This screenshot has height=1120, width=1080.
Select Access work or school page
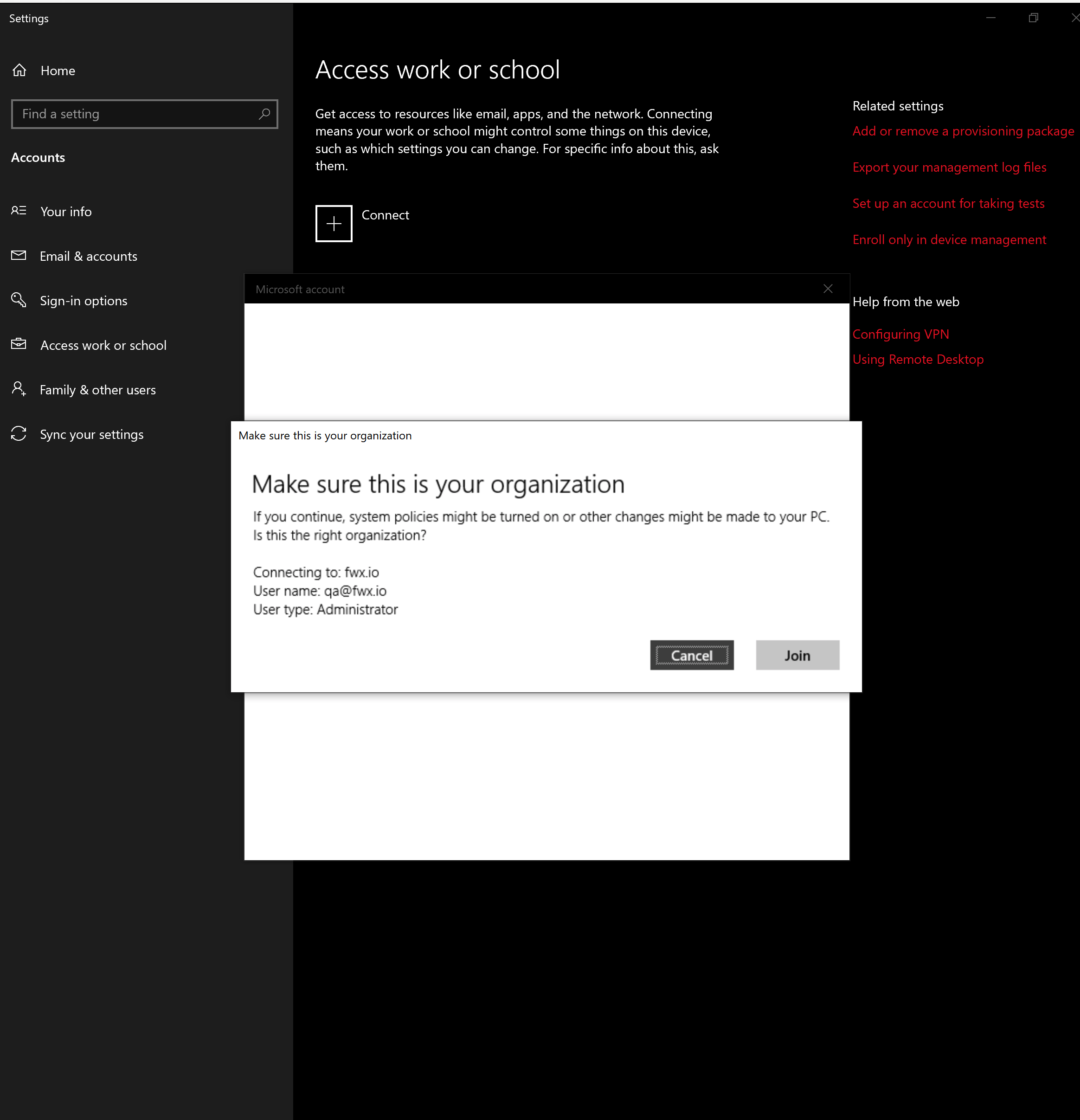tap(103, 345)
